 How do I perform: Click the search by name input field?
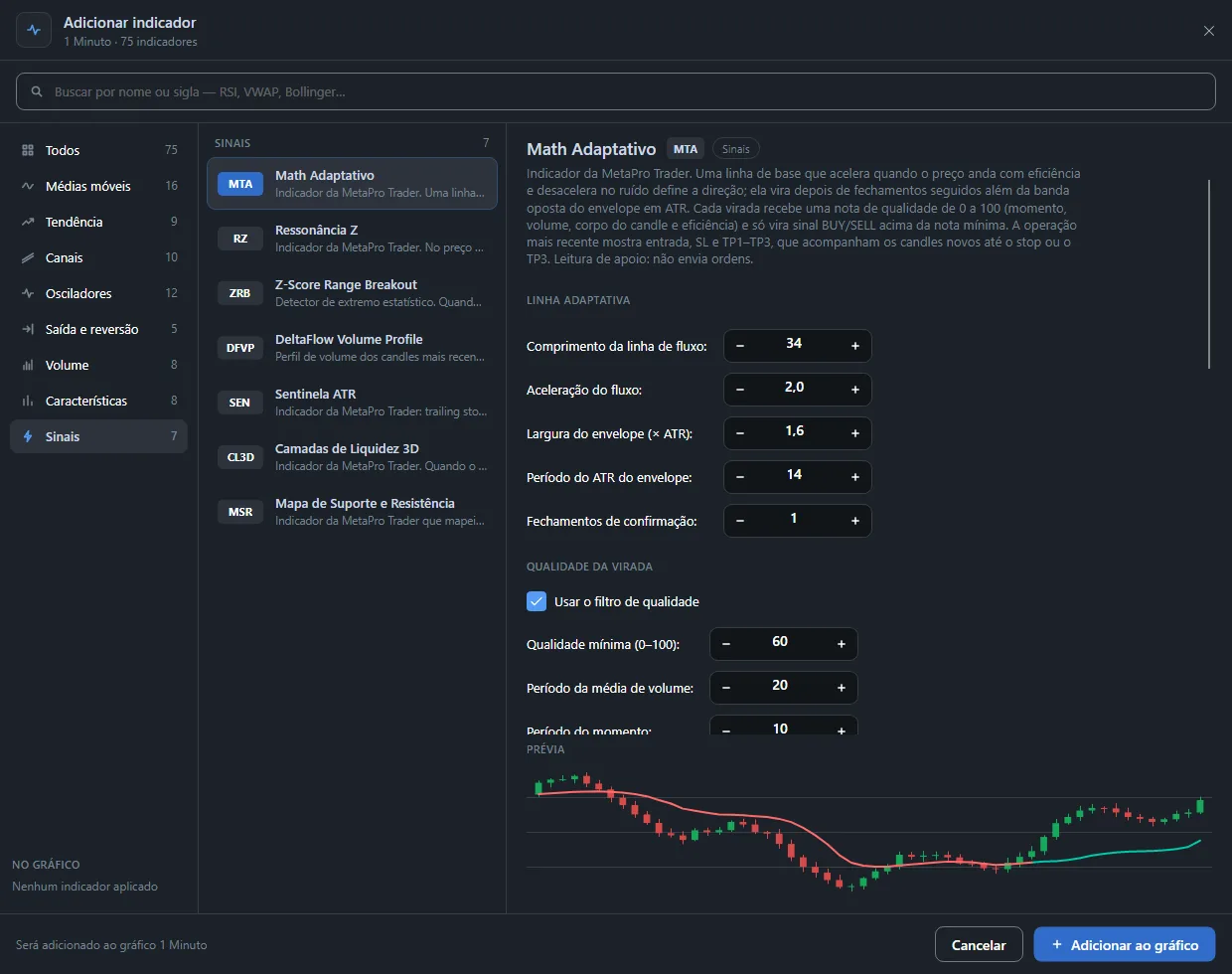point(616,91)
